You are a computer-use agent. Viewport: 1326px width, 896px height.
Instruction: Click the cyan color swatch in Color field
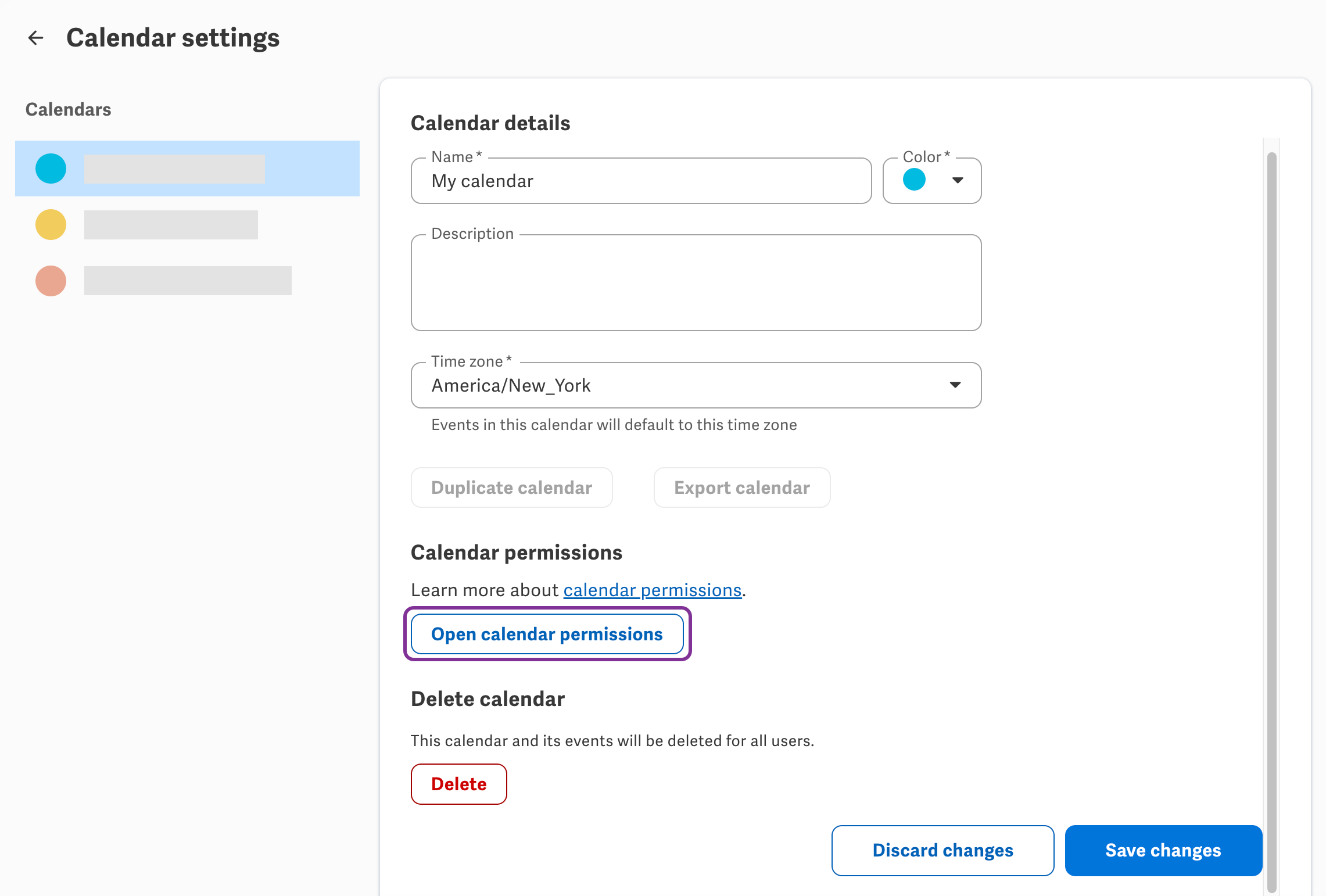(914, 180)
